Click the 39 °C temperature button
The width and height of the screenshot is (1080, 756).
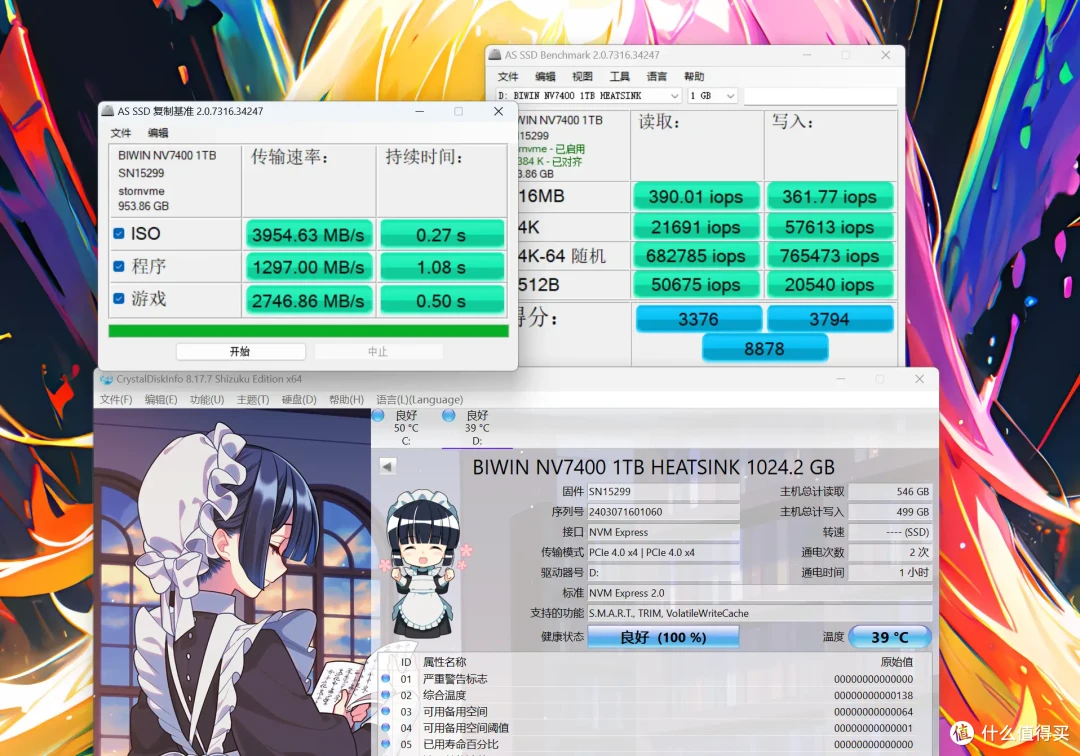tap(889, 637)
